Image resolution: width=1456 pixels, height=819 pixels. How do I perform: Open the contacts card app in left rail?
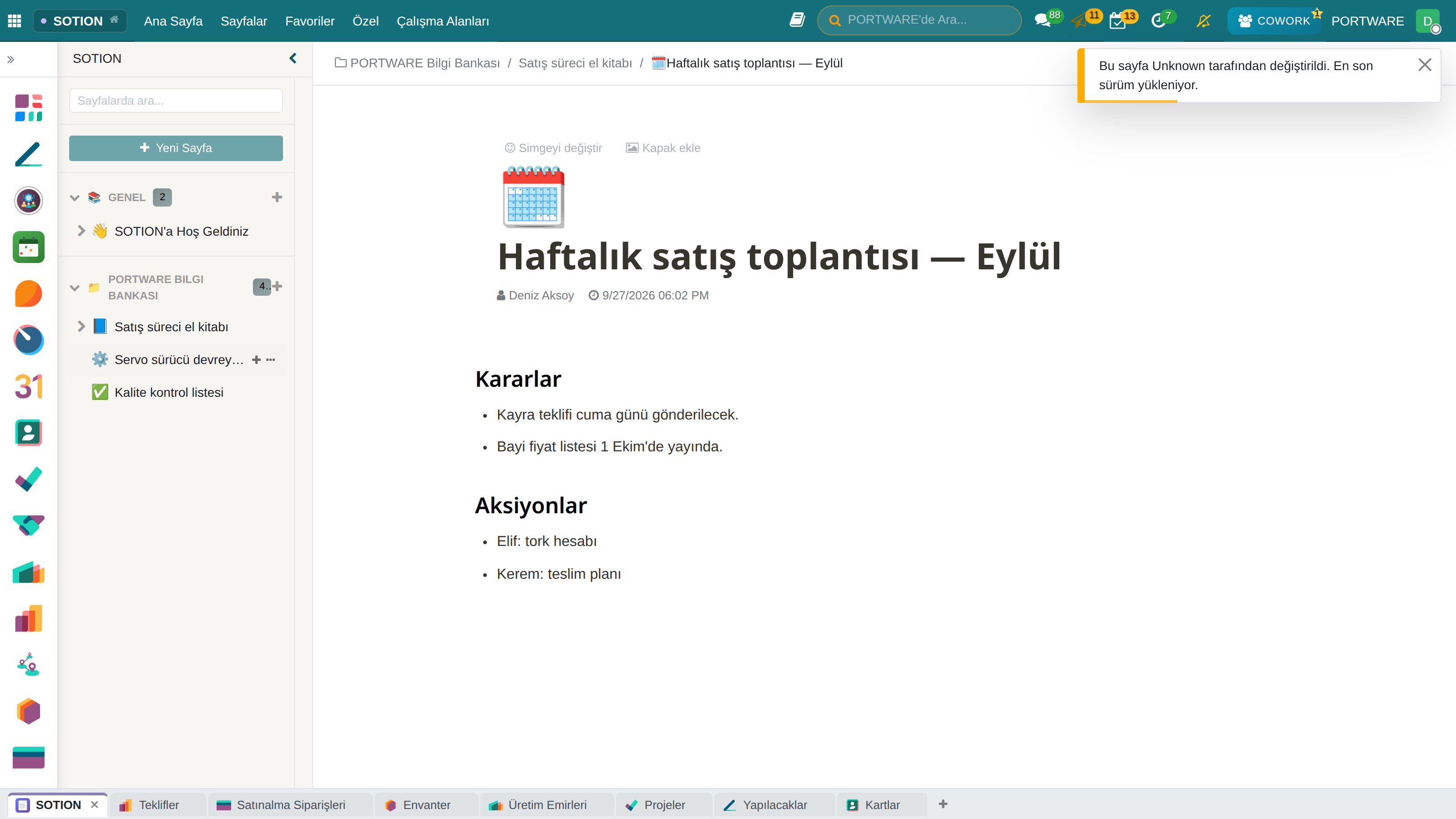tap(28, 433)
